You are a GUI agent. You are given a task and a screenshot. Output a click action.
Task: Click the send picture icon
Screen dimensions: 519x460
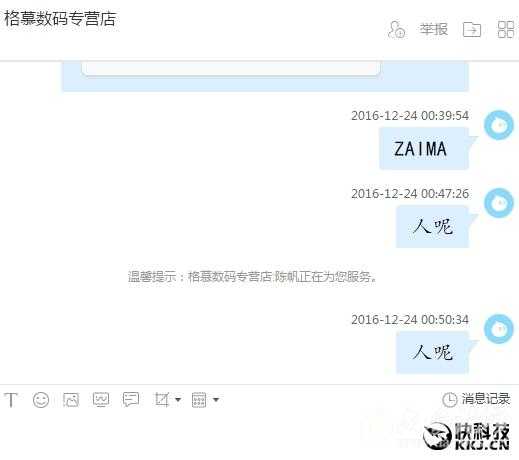pos(71,400)
